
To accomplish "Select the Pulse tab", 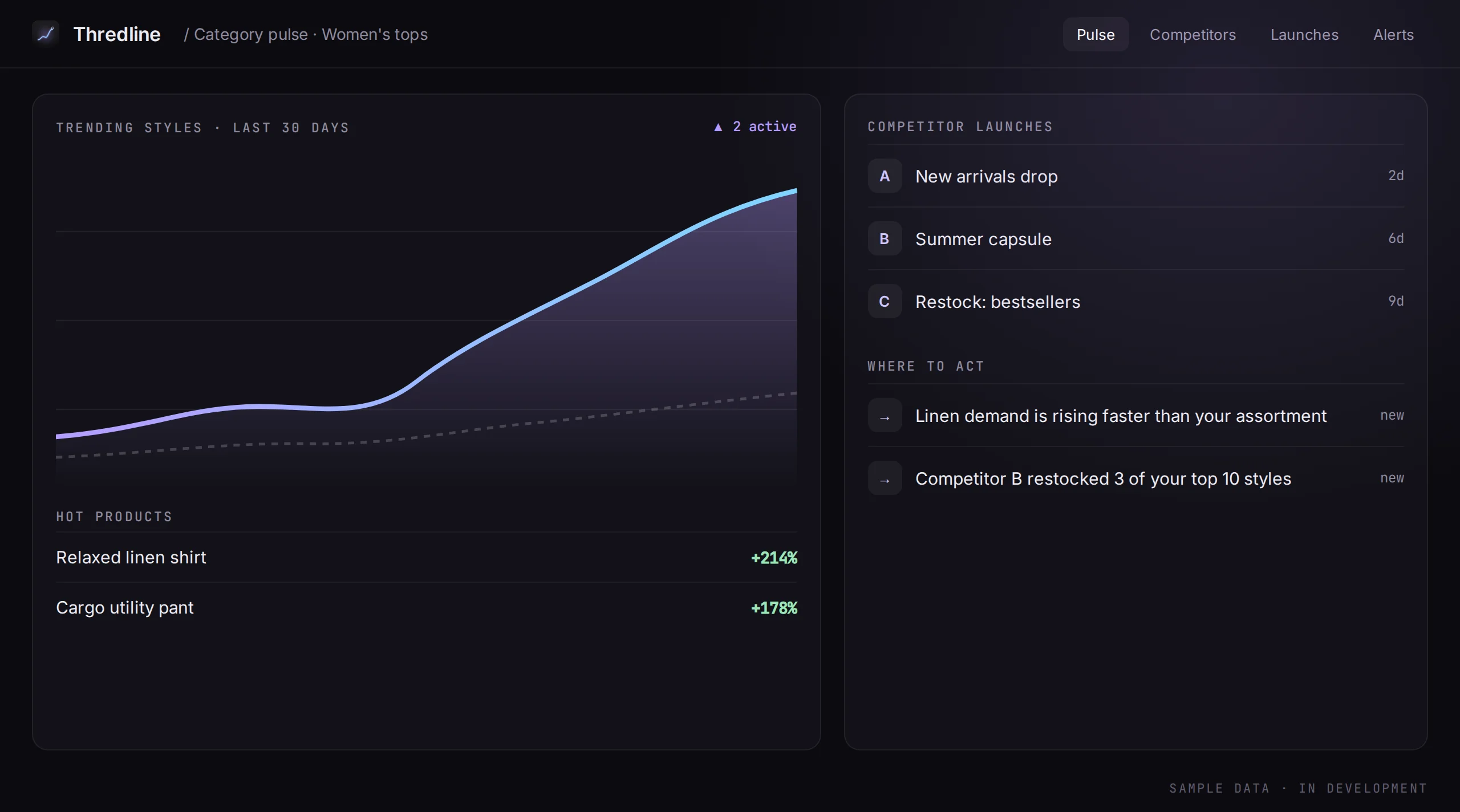I will click(1096, 34).
